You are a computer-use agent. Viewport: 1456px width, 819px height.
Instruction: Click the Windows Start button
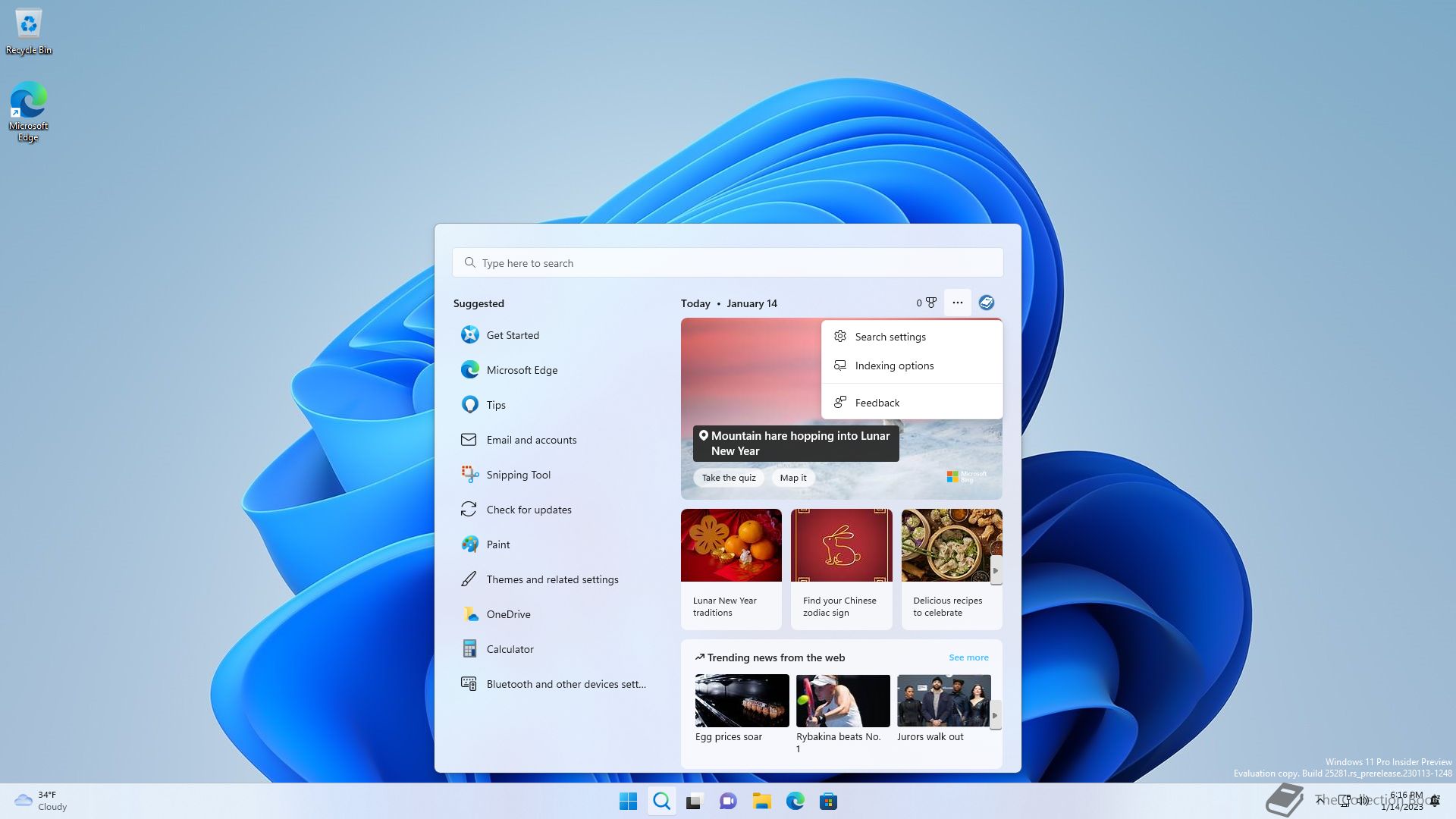tap(629, 801)
